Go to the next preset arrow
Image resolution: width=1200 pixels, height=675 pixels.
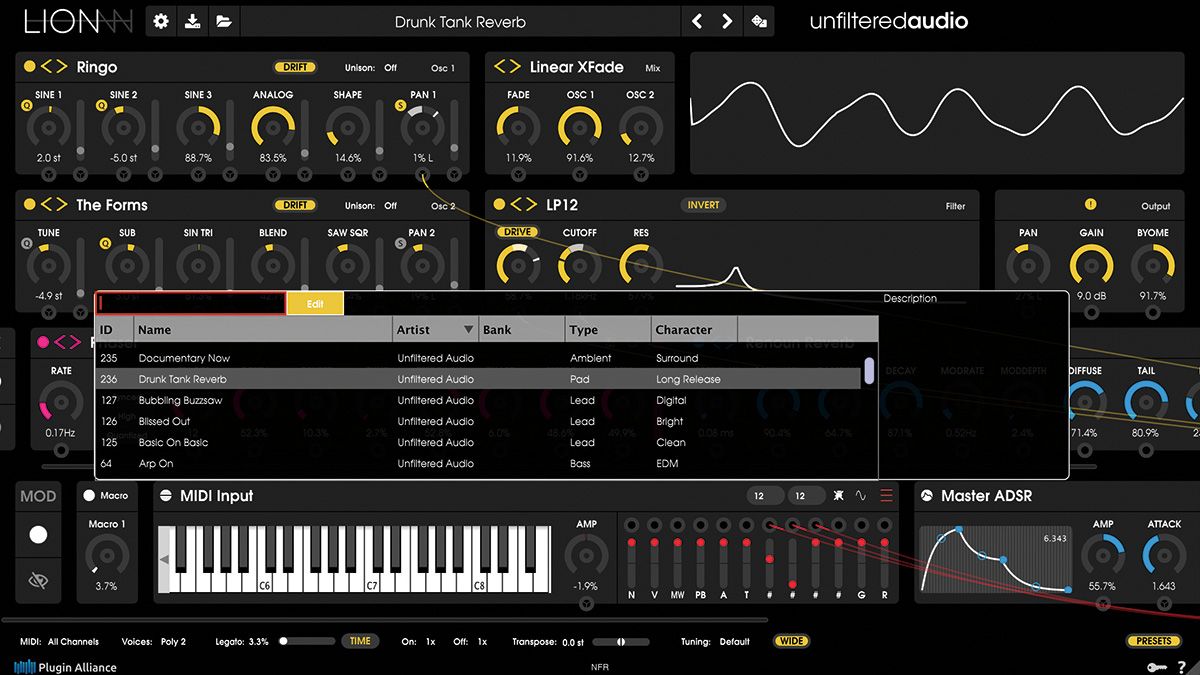[x=727, y=21]
